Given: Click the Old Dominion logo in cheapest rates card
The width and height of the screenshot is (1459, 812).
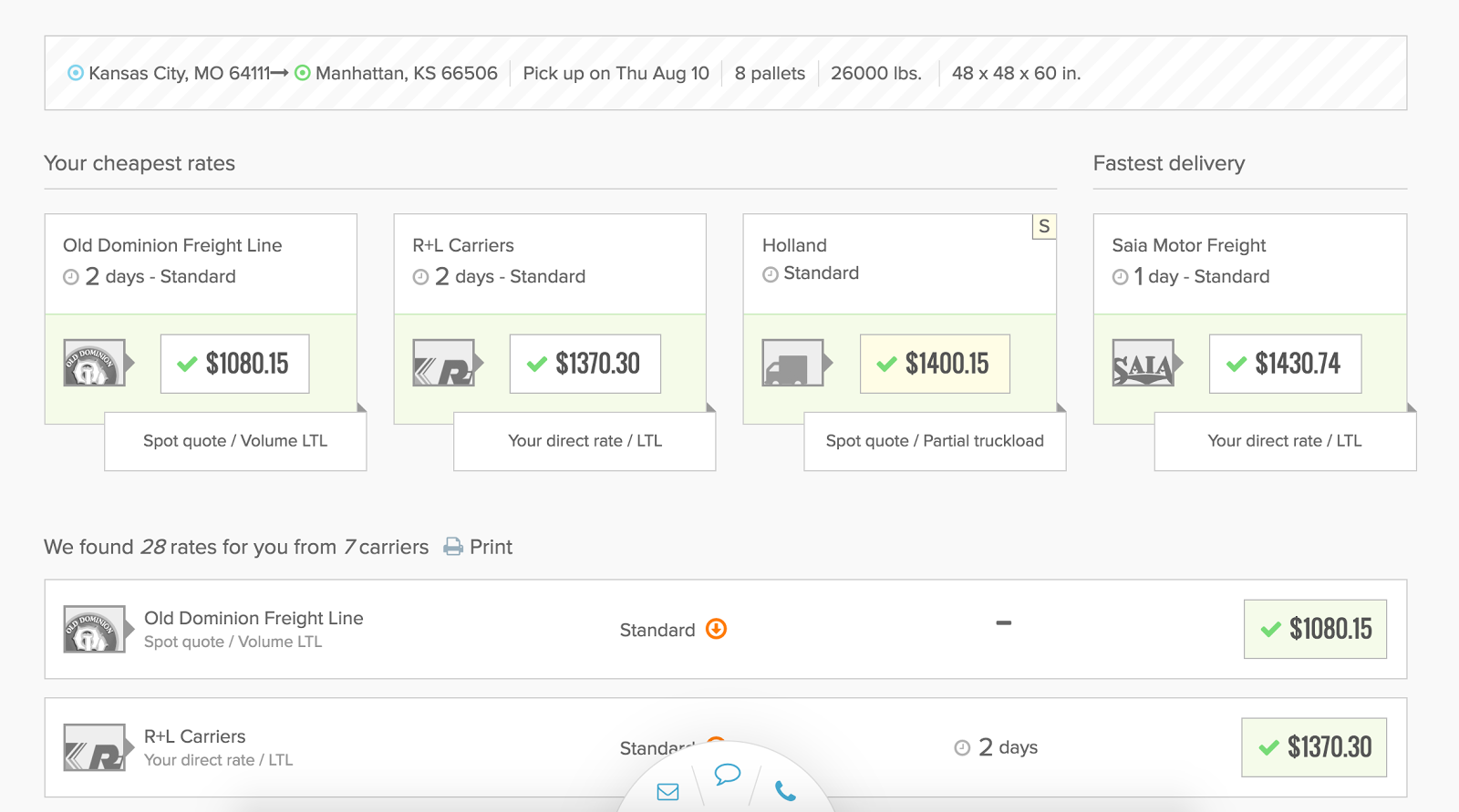Looking at the screenshot, I should point(94,363).
